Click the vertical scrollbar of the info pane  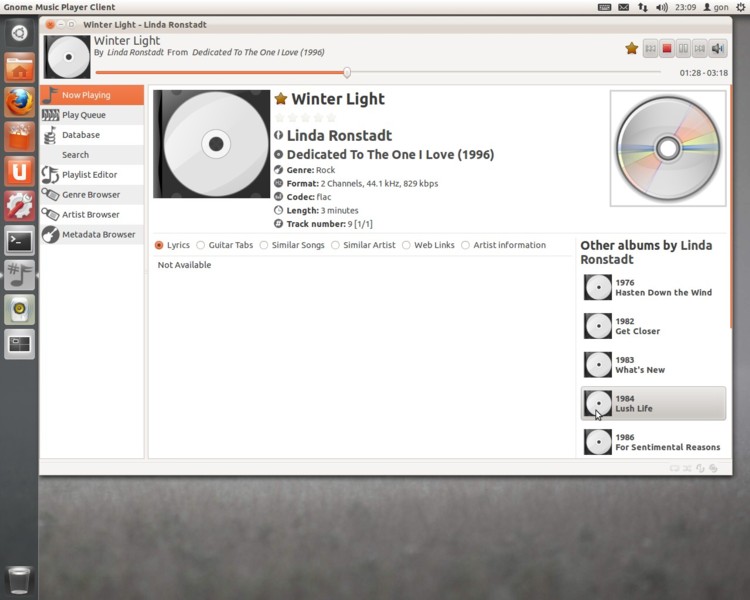(x=731, y=207)
